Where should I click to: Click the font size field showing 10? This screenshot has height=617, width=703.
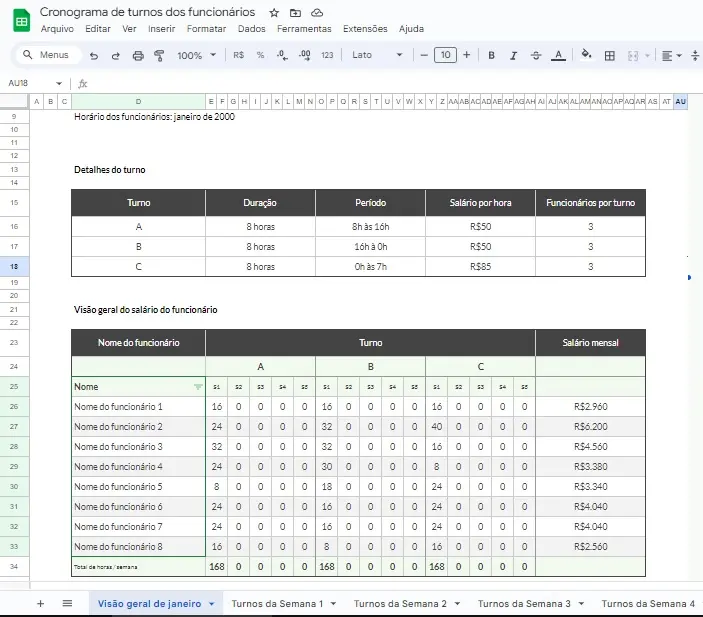pos(445,55)
